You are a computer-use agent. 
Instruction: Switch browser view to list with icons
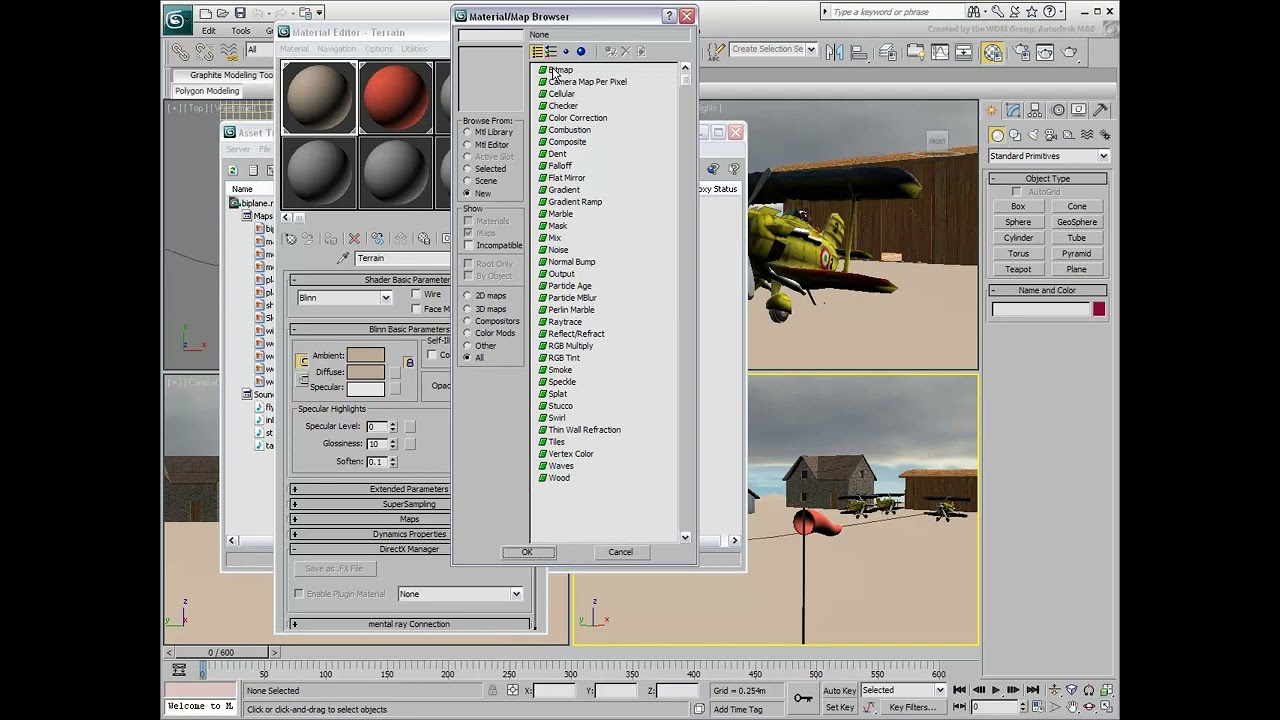click(x=551, y=51)
